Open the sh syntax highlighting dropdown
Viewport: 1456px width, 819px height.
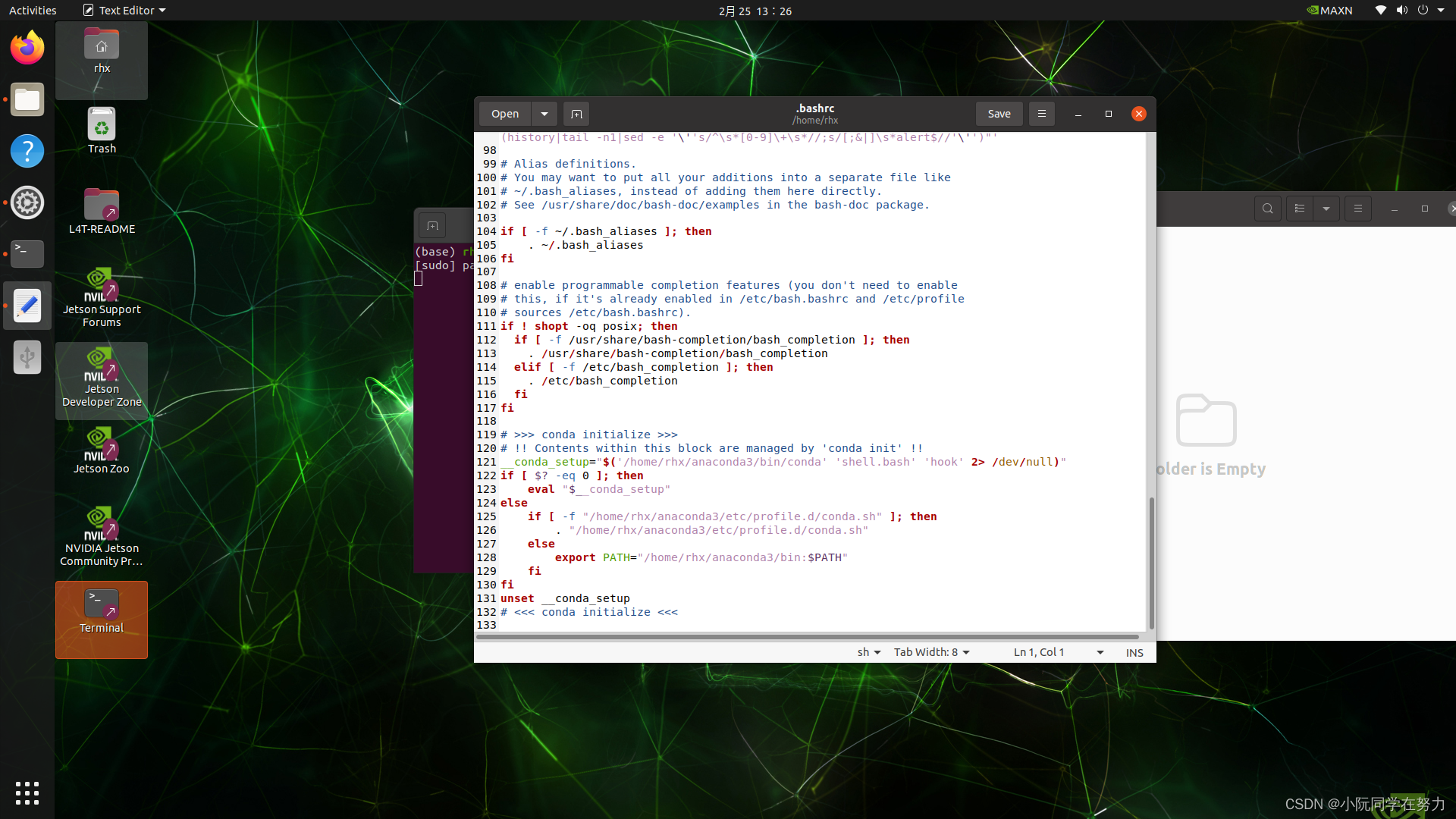coord(869,651)
